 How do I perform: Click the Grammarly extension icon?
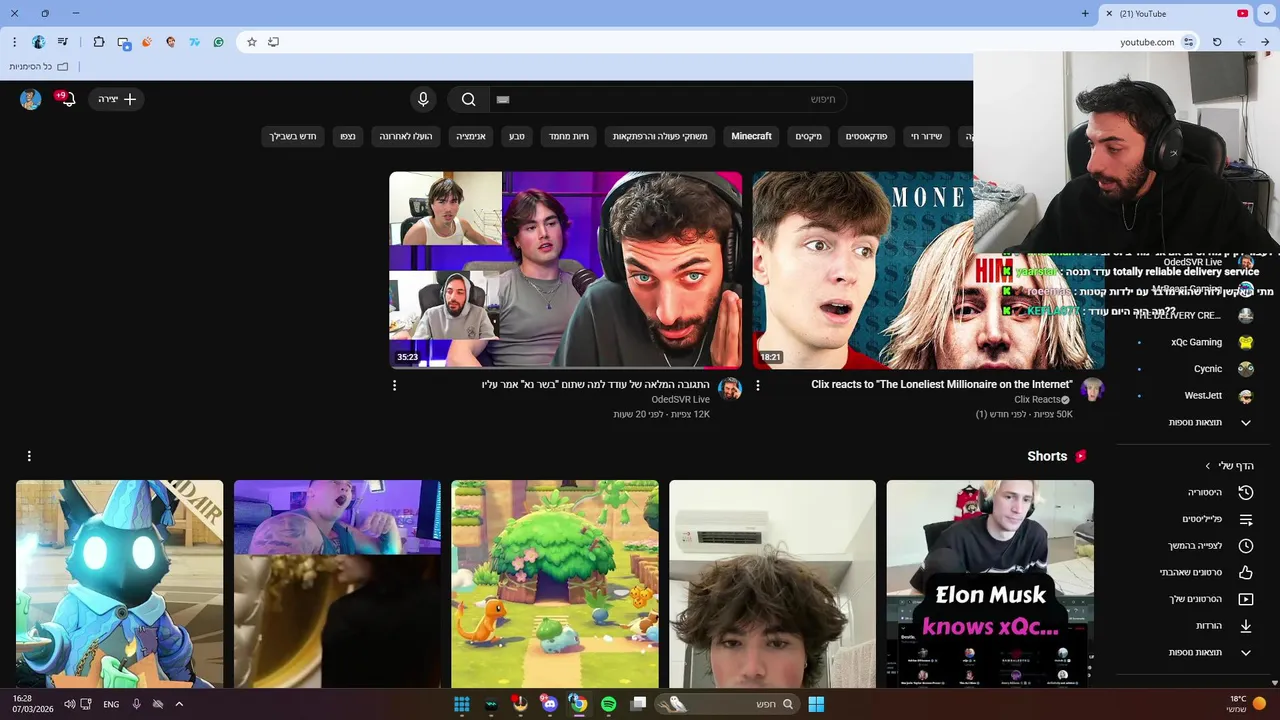218,42
